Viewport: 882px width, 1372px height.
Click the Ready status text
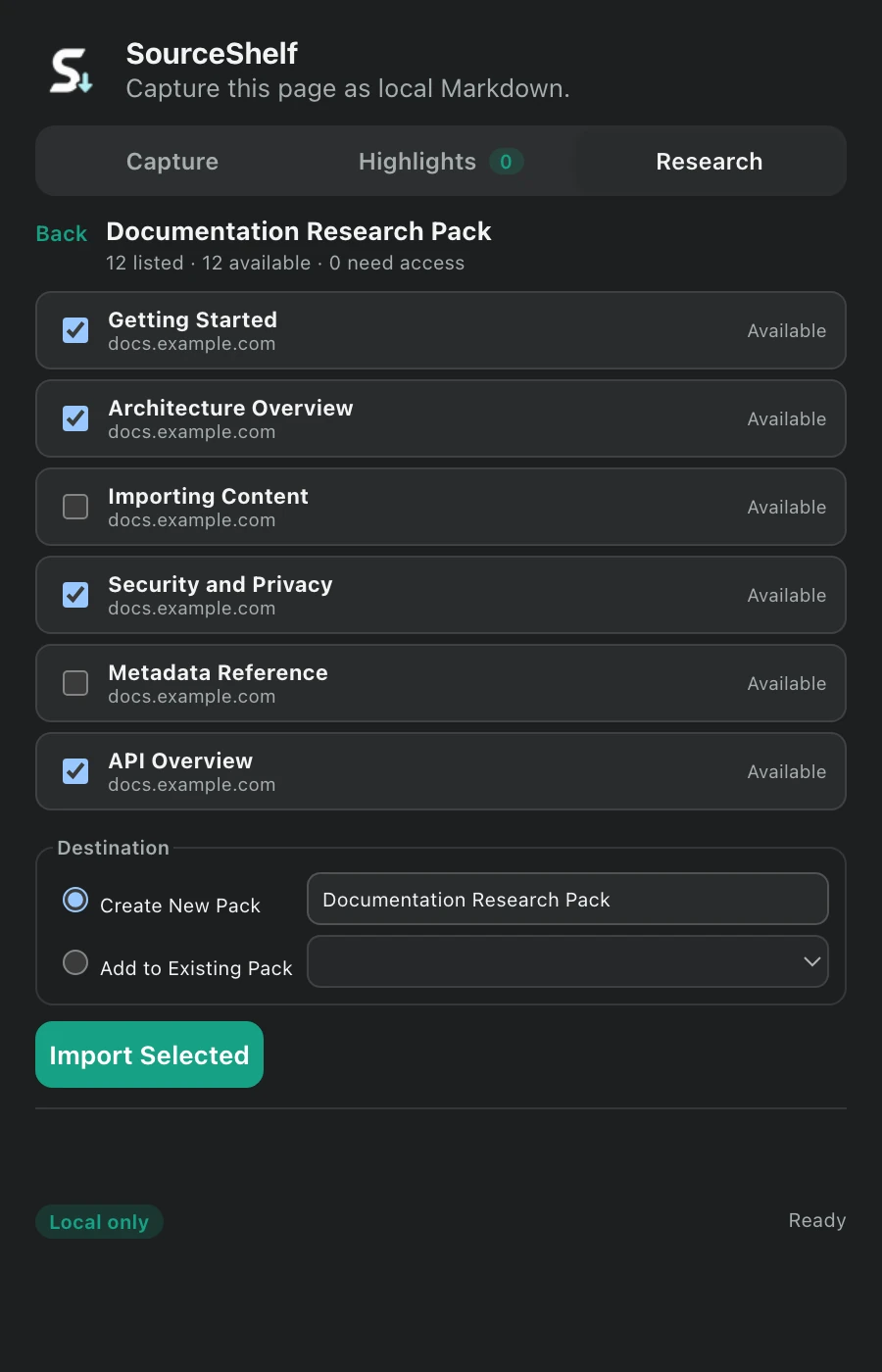[x=817, y=1221]
